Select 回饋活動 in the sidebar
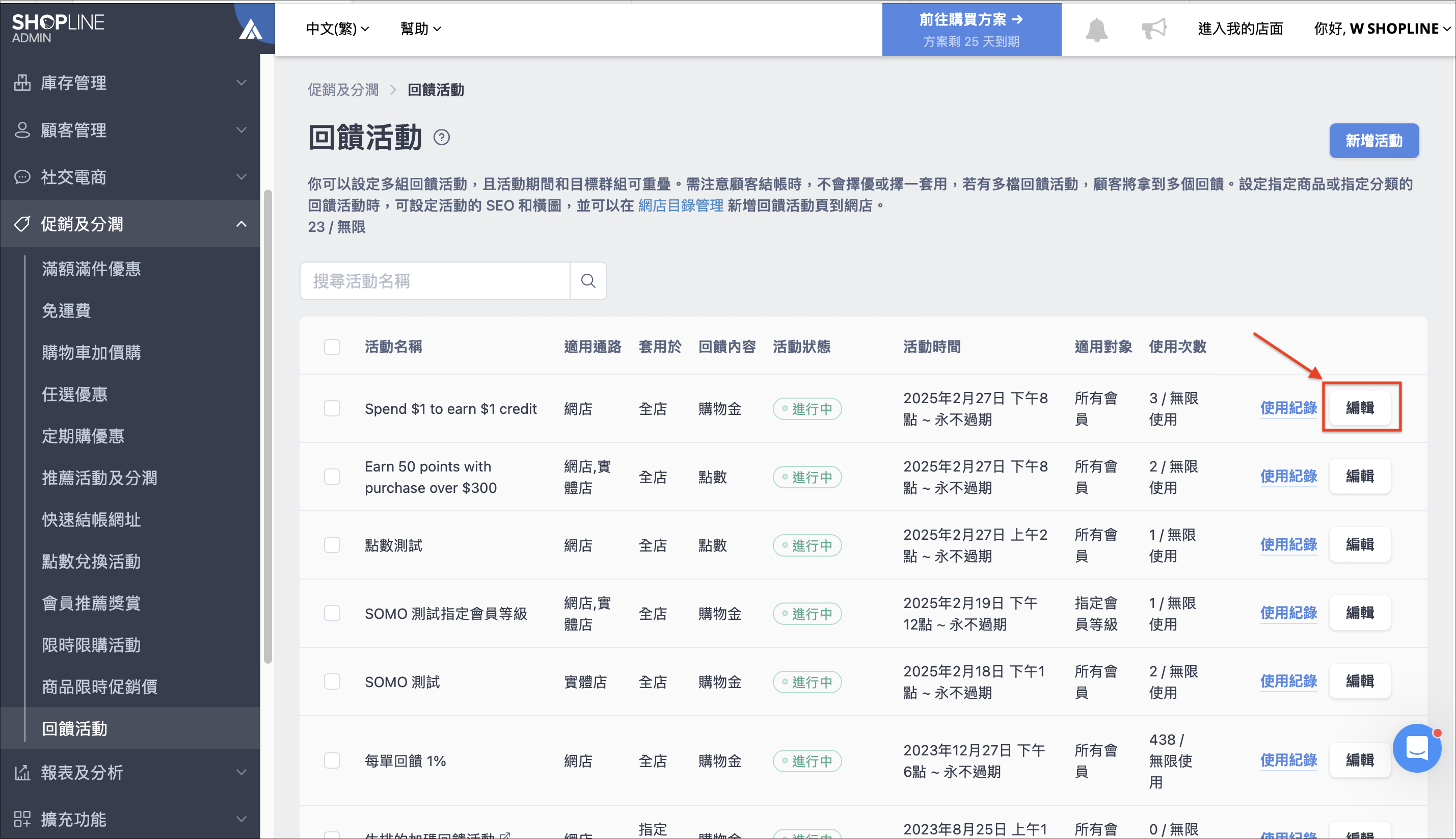1456x839 pixels. tap(74, 728)
